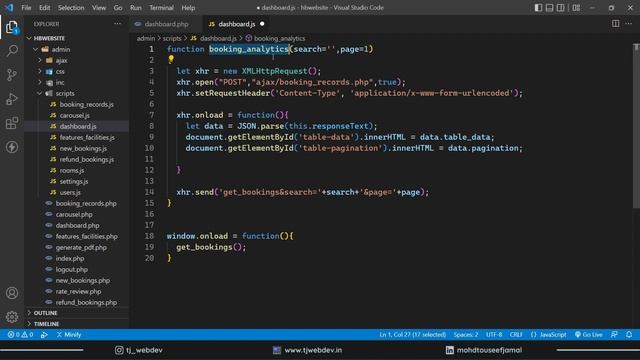Image resolution: width=640 pixels, height=360 pixels.
Task: Open customize layout icon
Action: point(576,7)
